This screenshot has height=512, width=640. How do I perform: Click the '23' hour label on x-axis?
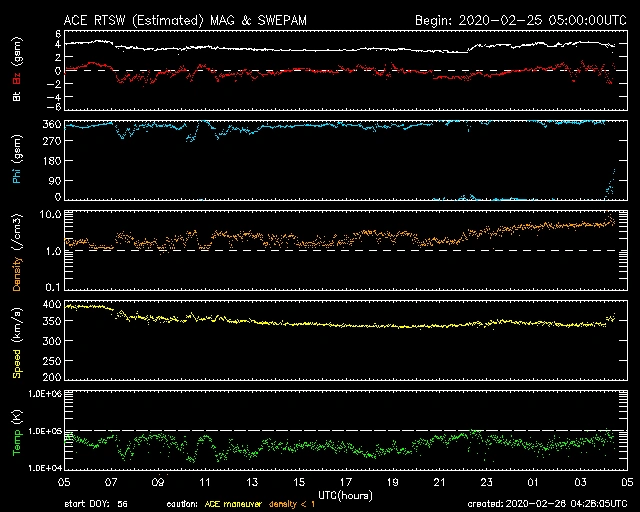click(487, 482)
